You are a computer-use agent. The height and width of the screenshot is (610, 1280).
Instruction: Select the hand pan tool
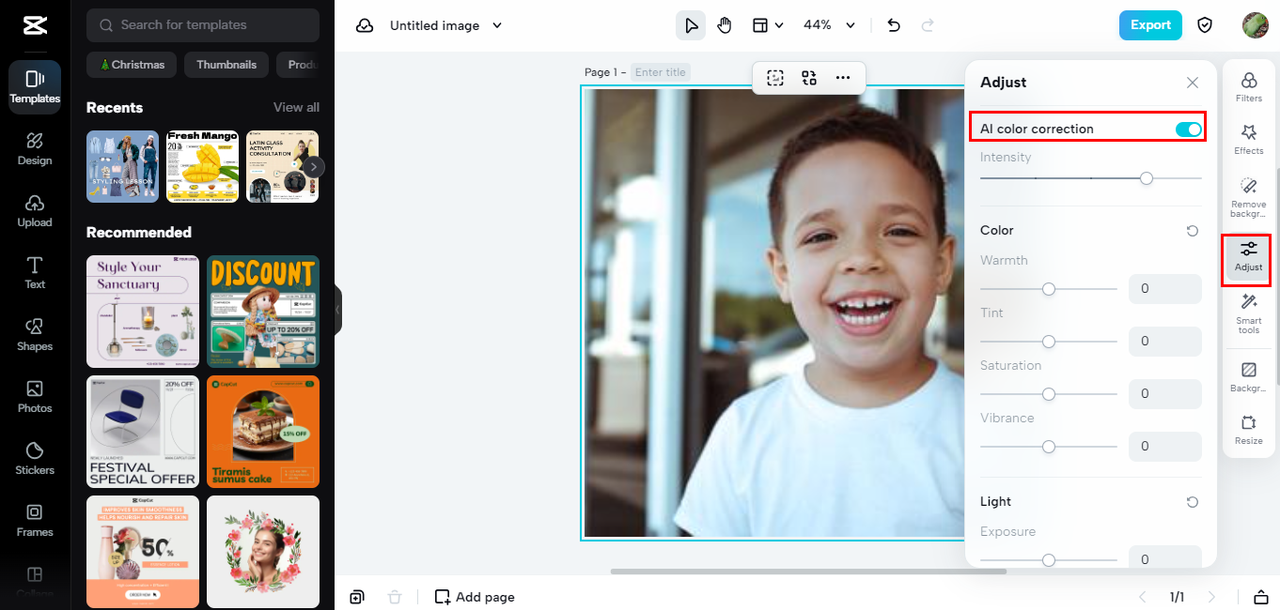[x=724, y=25]
